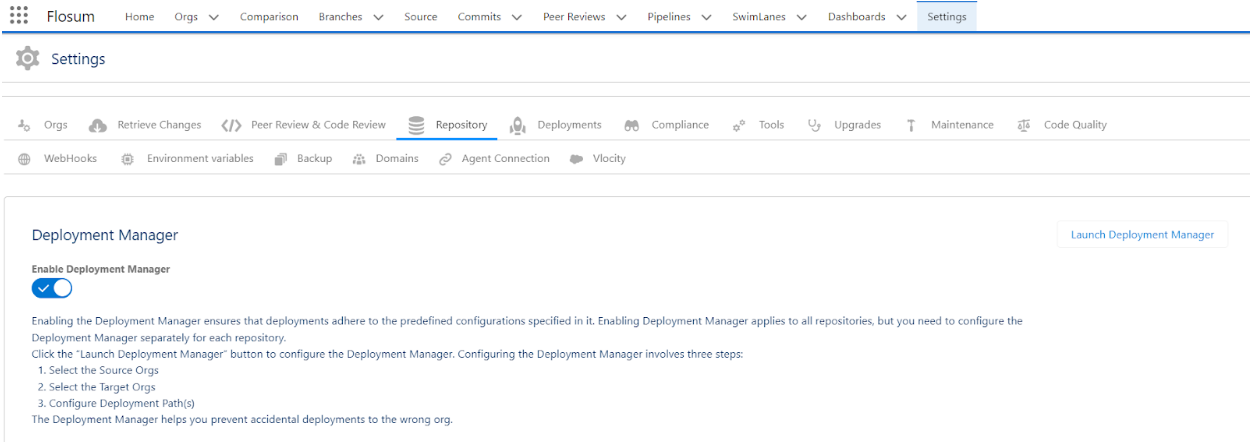This screenshot has height=442, width=1256.
Task: Open the Domains settings section
Action: pos(397,159)
